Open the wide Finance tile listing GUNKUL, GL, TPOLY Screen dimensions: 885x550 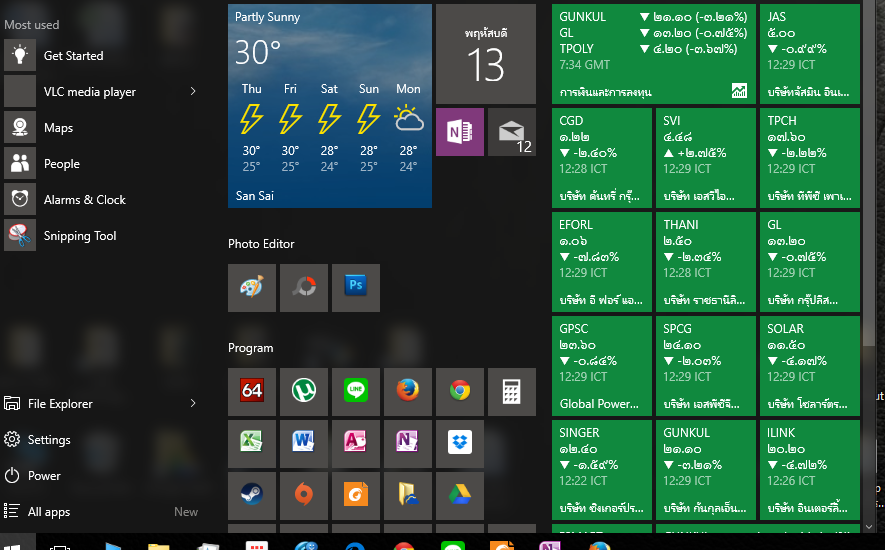pyautogui.click(x=654, y=54)
